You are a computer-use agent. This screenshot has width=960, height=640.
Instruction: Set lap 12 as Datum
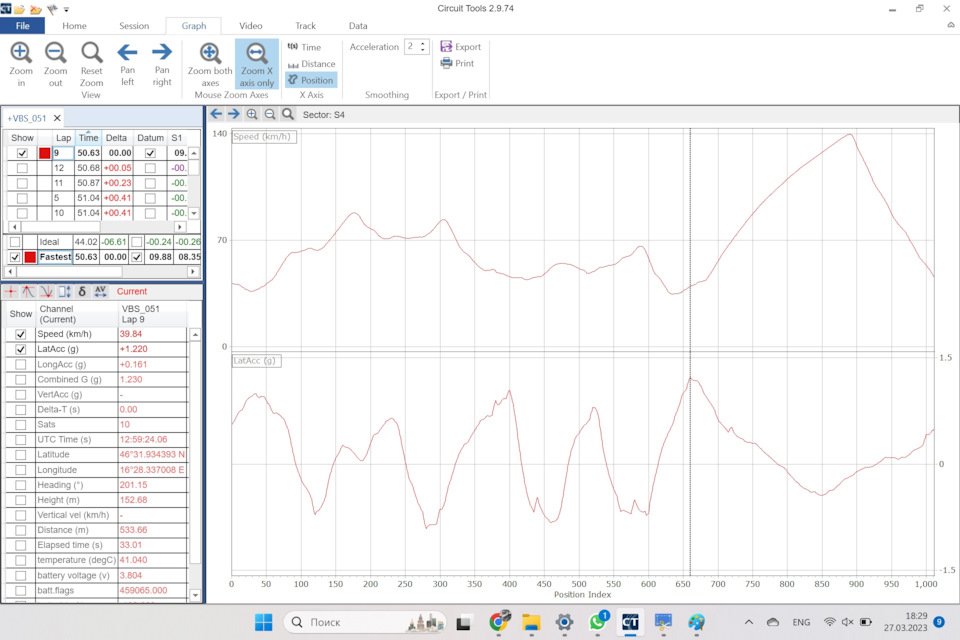tap(150, 168)
